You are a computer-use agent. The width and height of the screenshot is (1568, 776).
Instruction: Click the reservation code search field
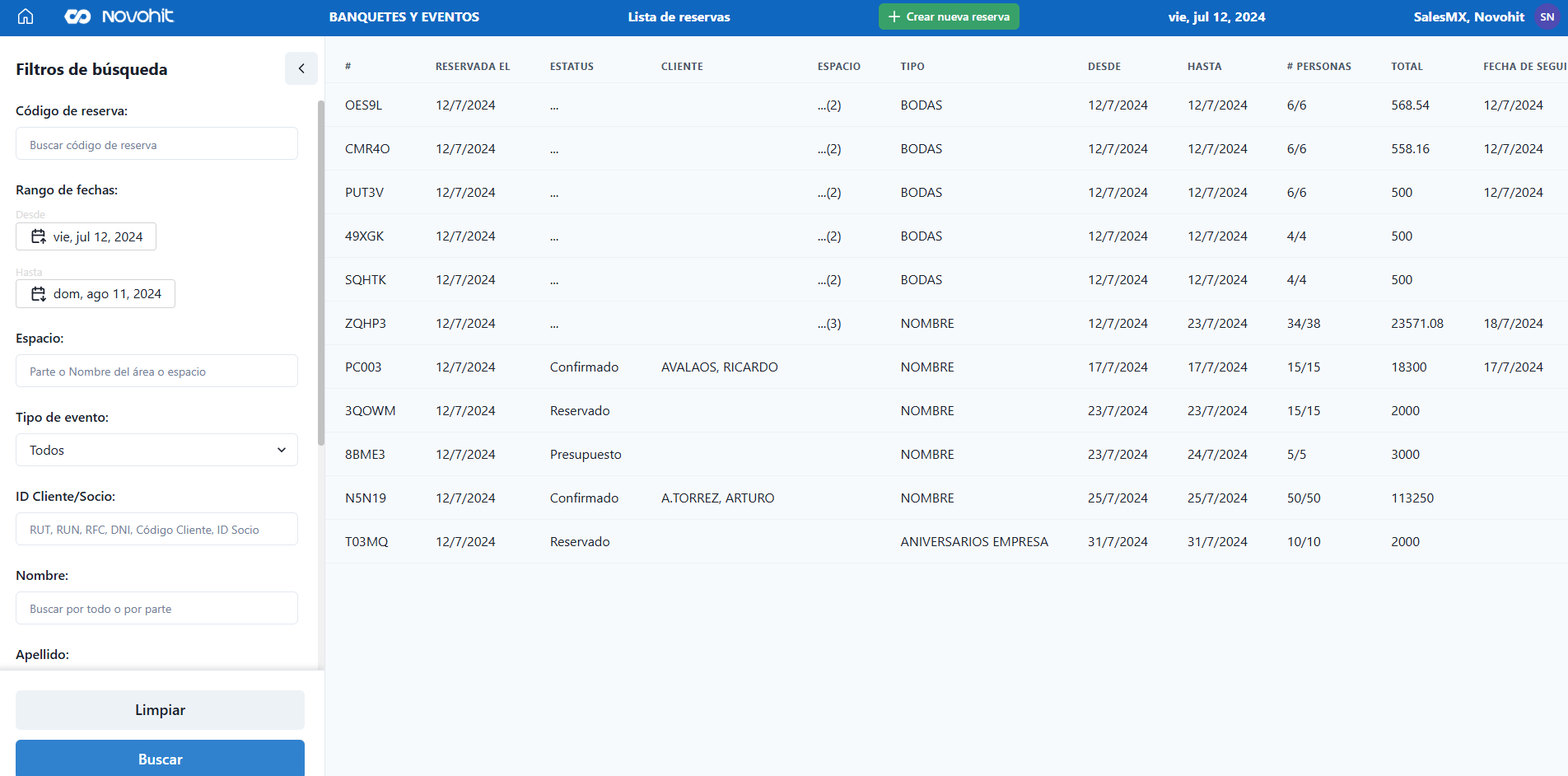[156, 144]
